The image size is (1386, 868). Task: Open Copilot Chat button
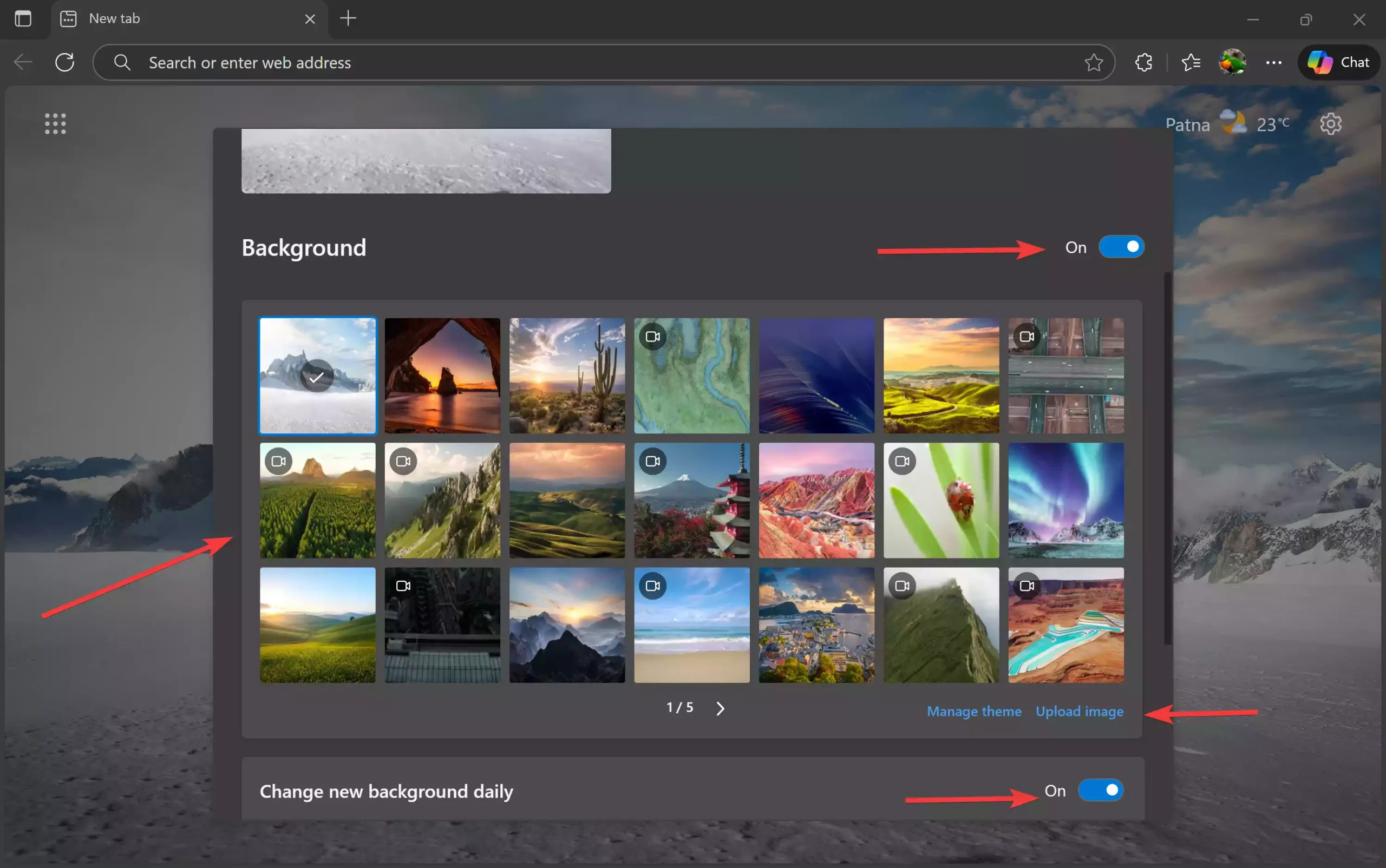pyautogui.click(x=1339, y=62)
